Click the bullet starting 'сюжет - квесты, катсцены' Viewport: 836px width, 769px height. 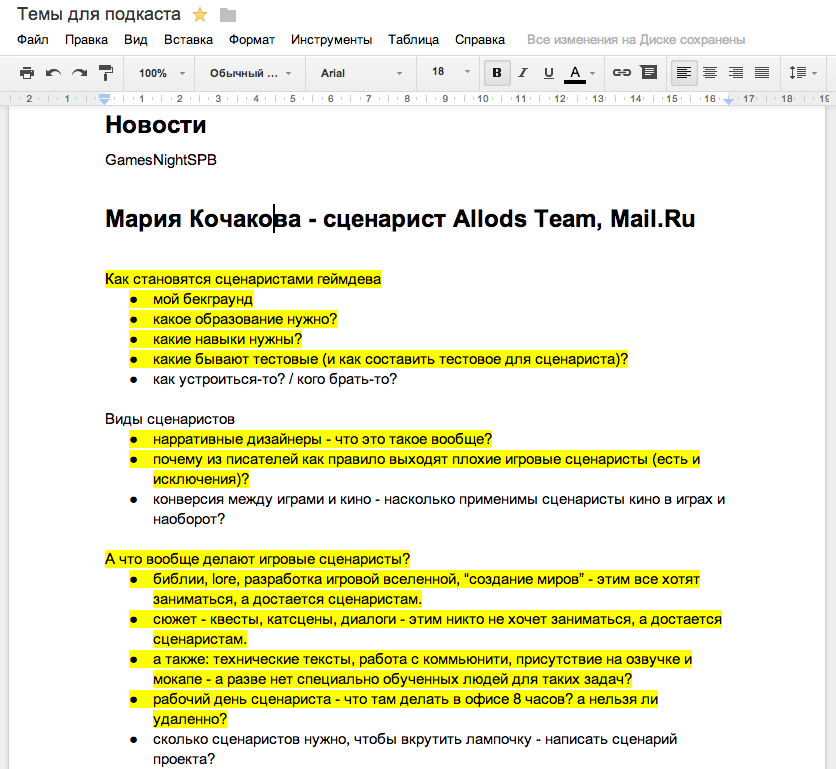pyautogui.click(x=437, y=629)
